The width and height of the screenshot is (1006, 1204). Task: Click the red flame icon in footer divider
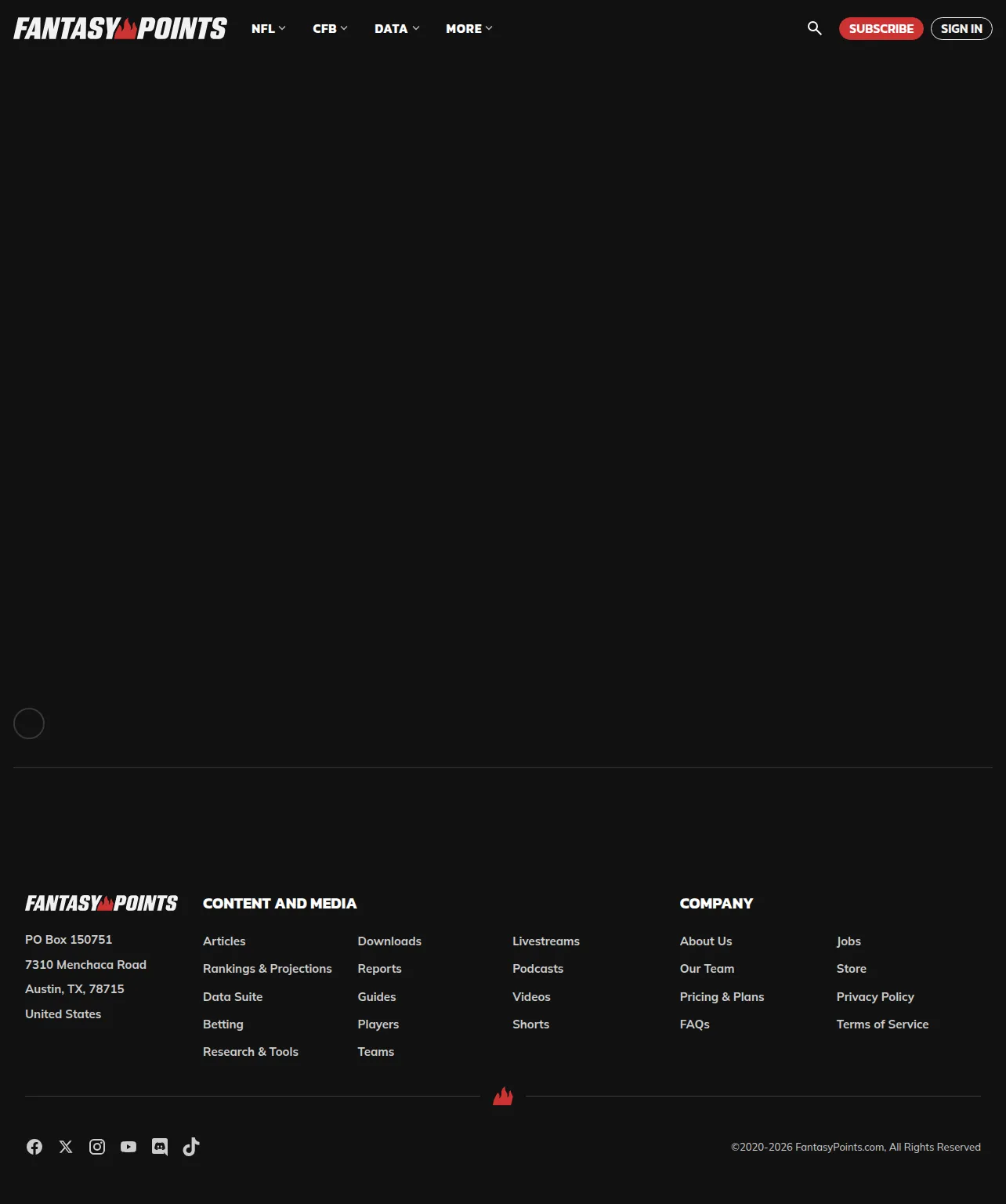click(503, 1096)
